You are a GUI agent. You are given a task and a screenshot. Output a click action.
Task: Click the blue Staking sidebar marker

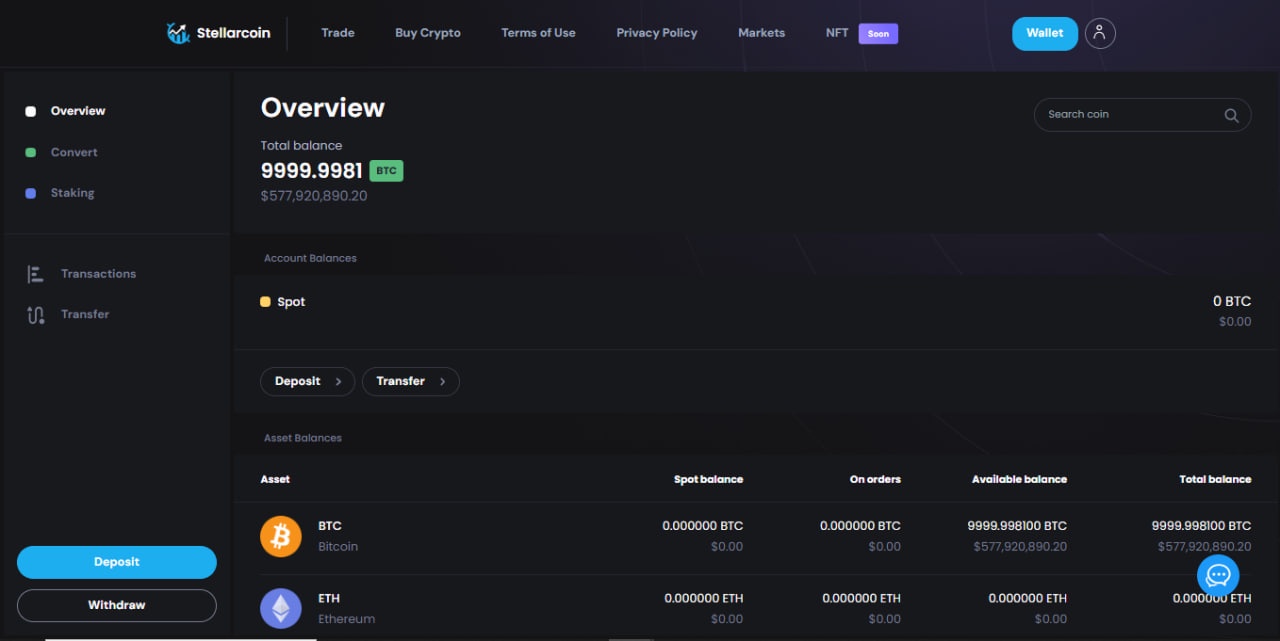pyautogui.click(x=30, y=194)
